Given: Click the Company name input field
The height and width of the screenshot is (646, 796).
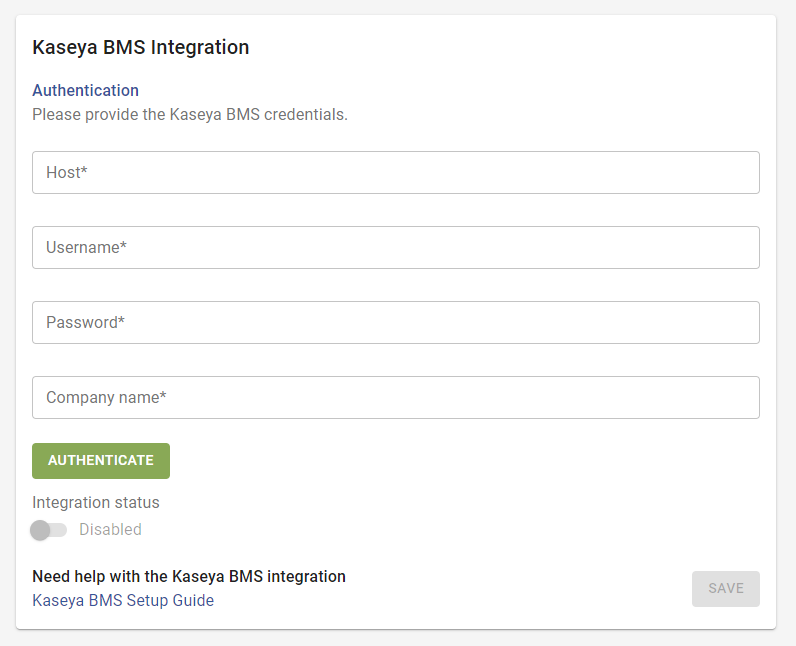Looking at the screenshot, I should 395,398.
